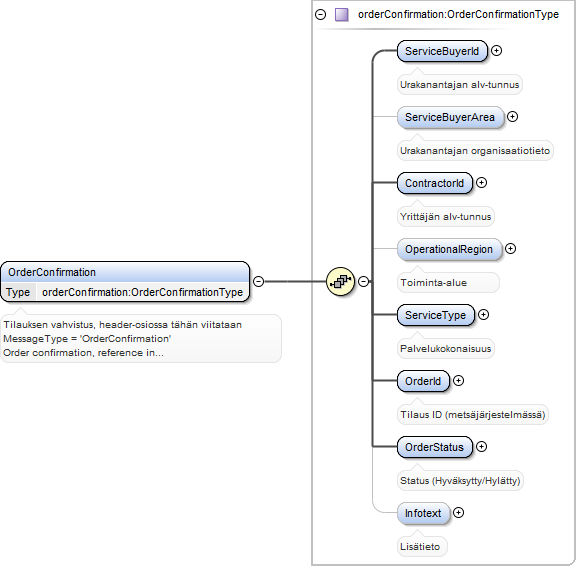
Task: Click annotation 'Toiminta-alue'
Action: (433, 283)
